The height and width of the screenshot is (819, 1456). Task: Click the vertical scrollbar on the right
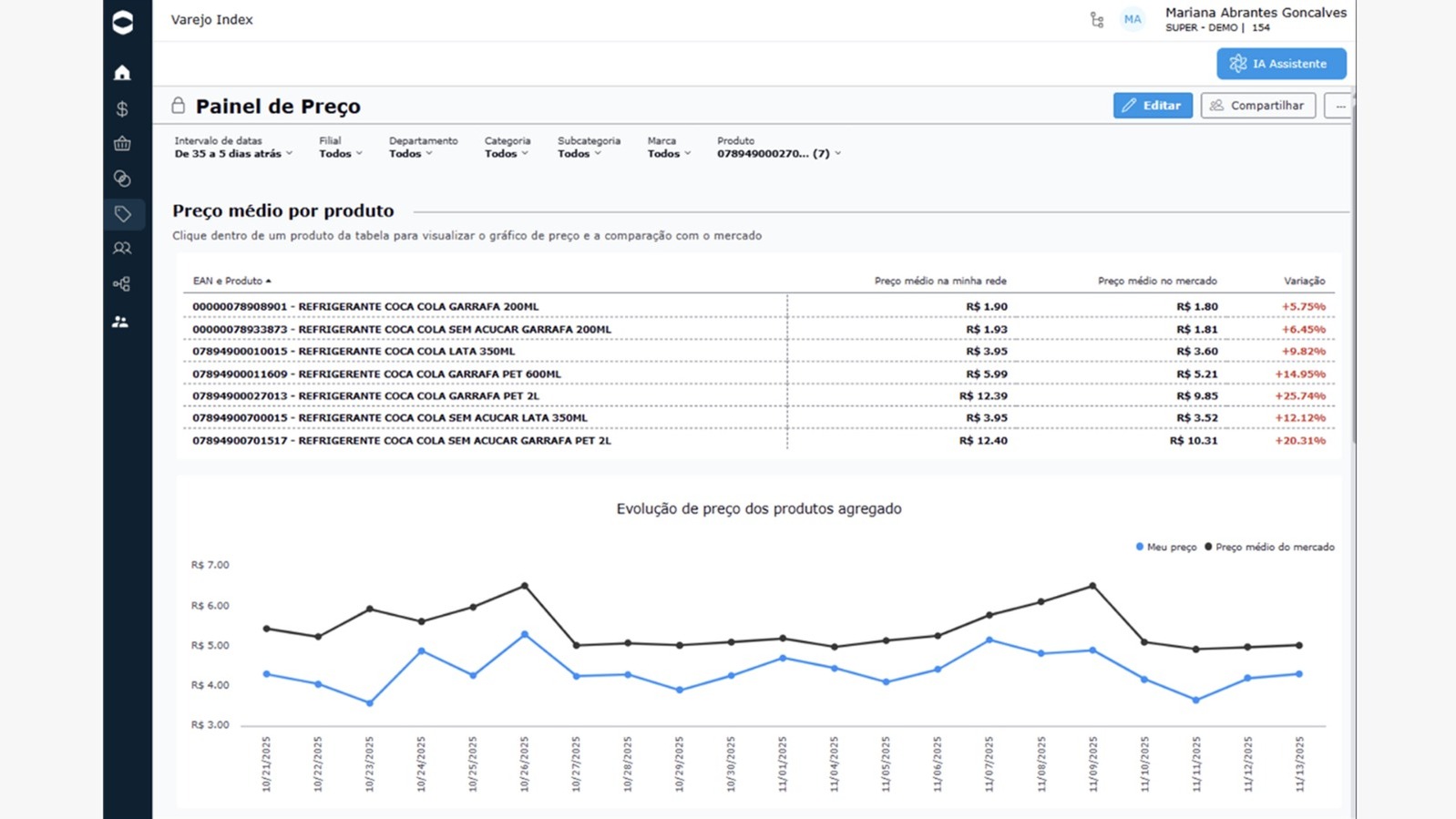click(x=1352, y=273)
